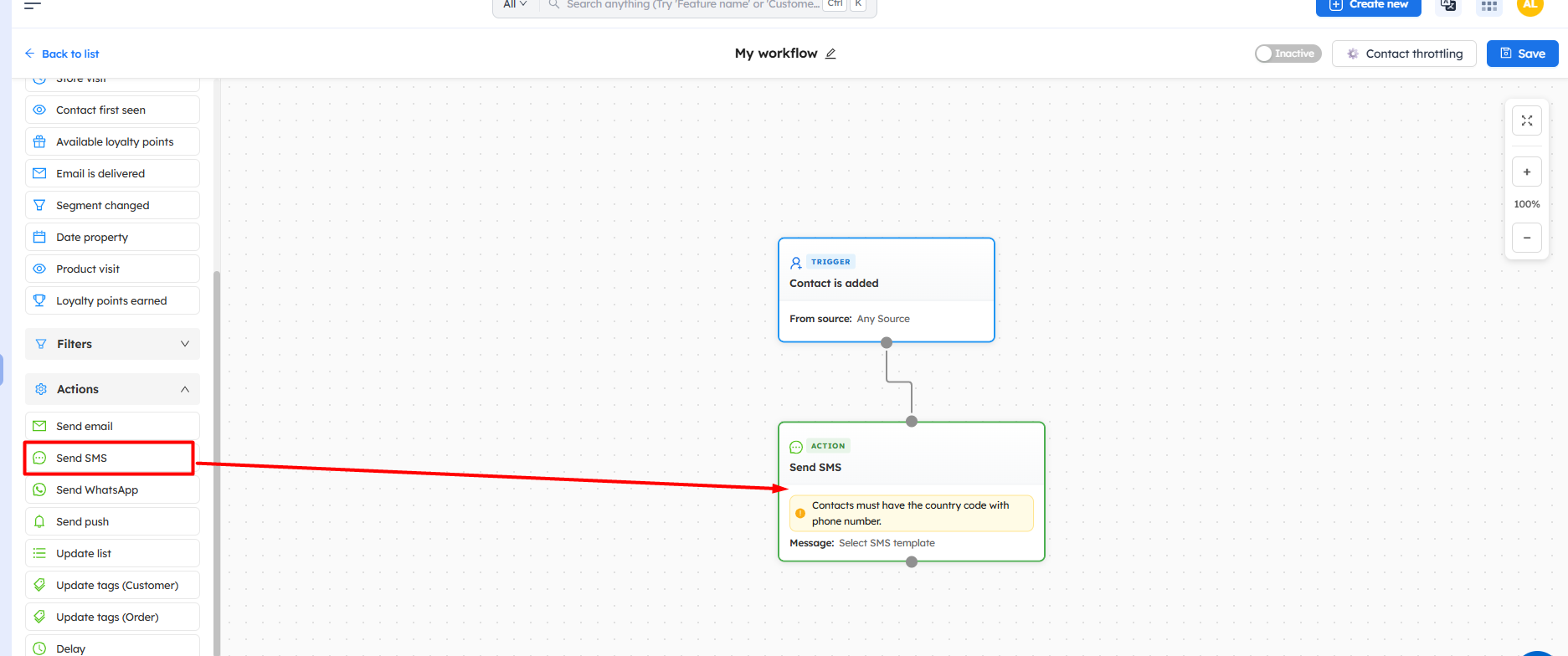Screen dimensions: 1568x656
Task: Go back via Back to list link
Action: 62,54
